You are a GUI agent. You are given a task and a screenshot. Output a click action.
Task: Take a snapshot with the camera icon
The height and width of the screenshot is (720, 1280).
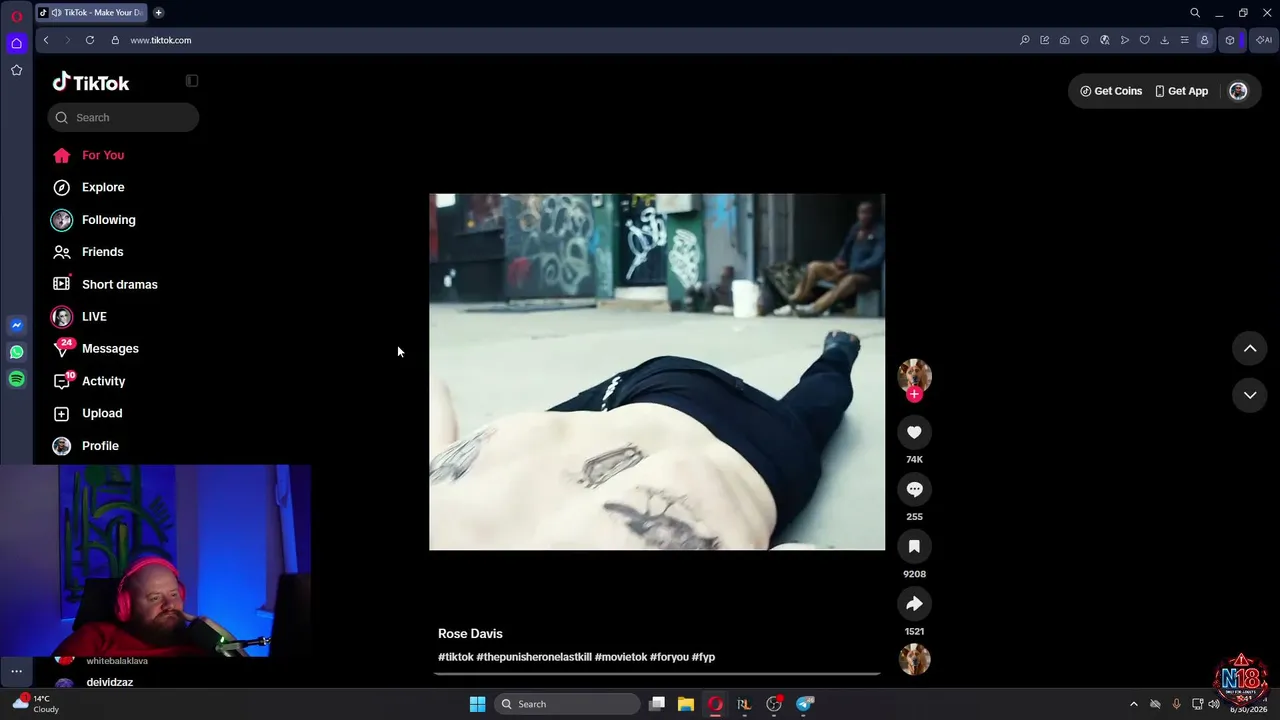(x=1065, y=40)
